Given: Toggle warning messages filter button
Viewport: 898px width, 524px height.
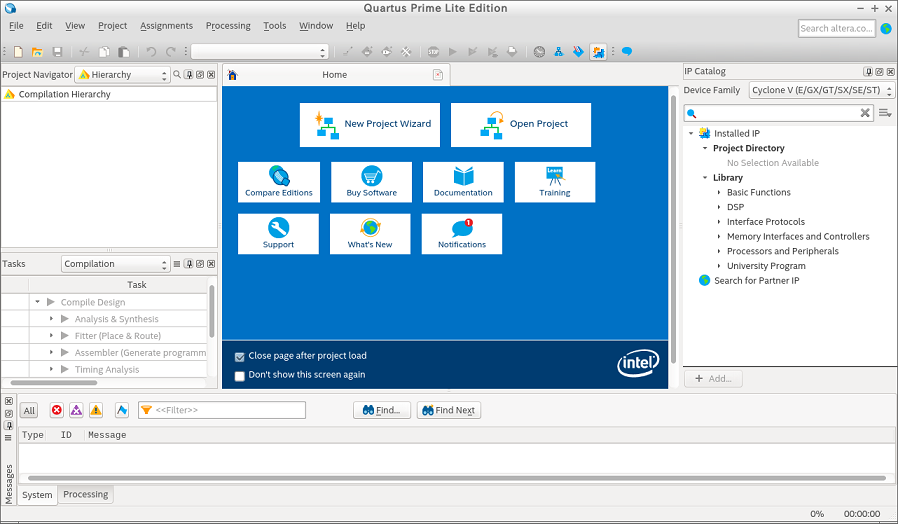Looking at the screenshot, I should [x=96, y=410].
